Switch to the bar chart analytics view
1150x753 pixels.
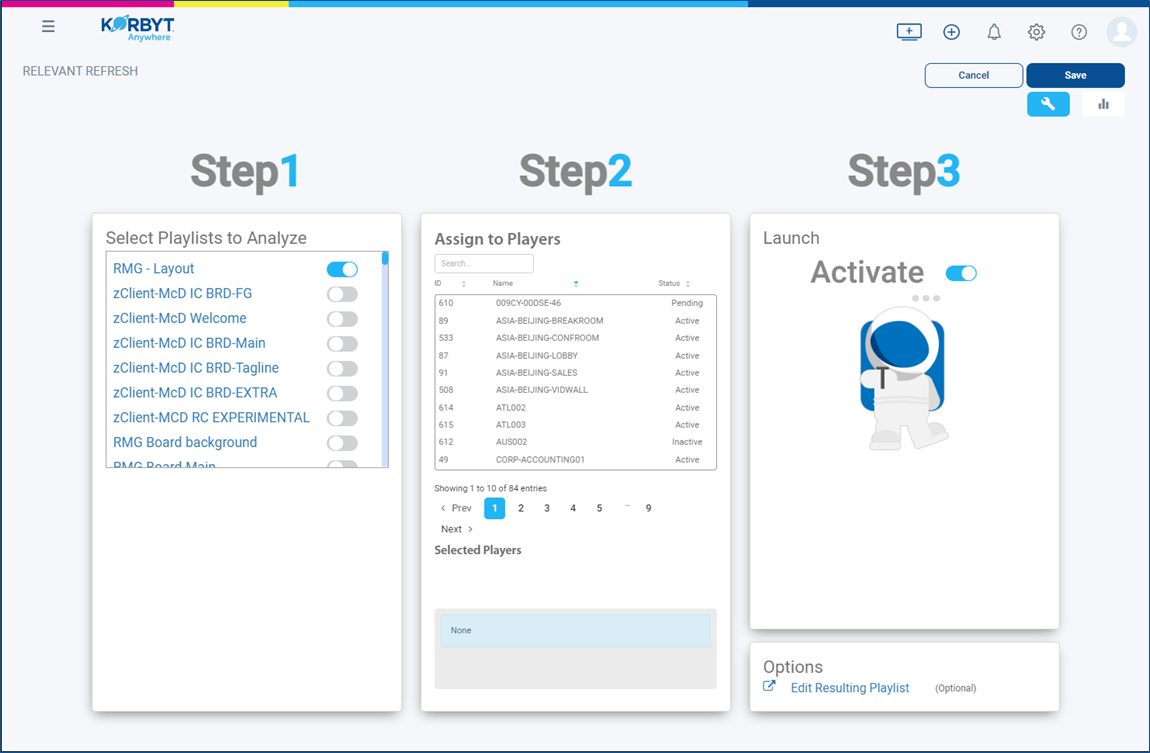pyautogui.click(x=1103, y=104)
